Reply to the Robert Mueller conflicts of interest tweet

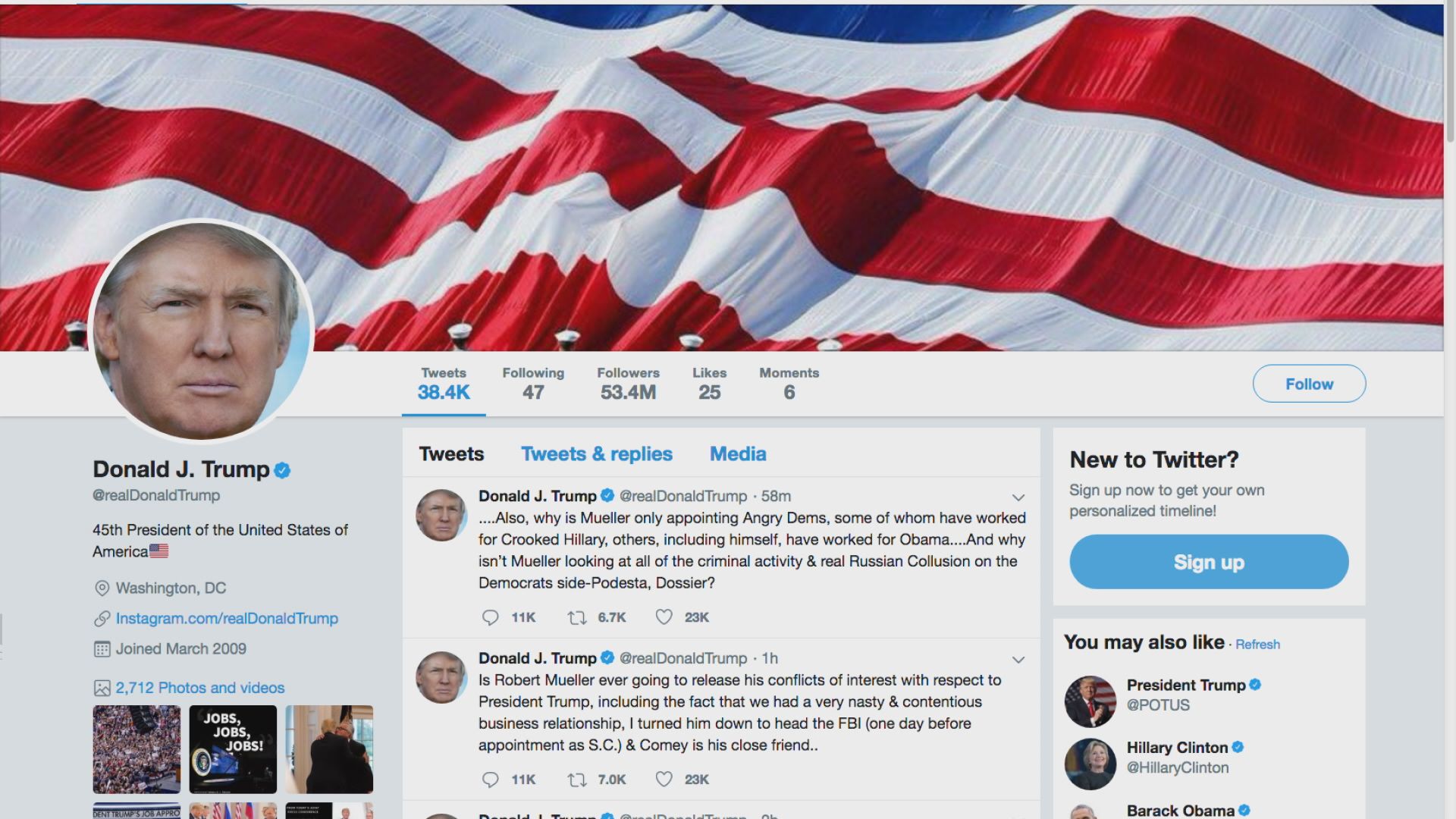coord(491,780)
